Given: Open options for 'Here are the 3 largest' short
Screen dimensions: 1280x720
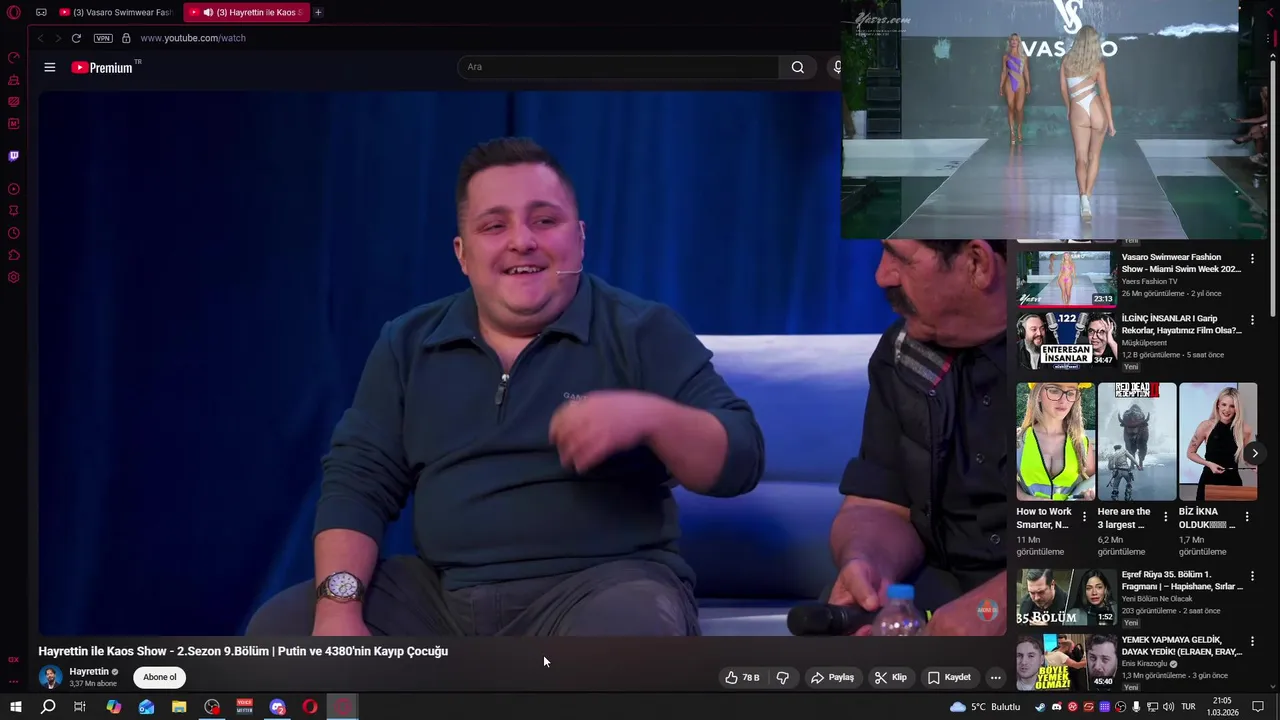Looking at the screenshot, I should click(1165, 517).
